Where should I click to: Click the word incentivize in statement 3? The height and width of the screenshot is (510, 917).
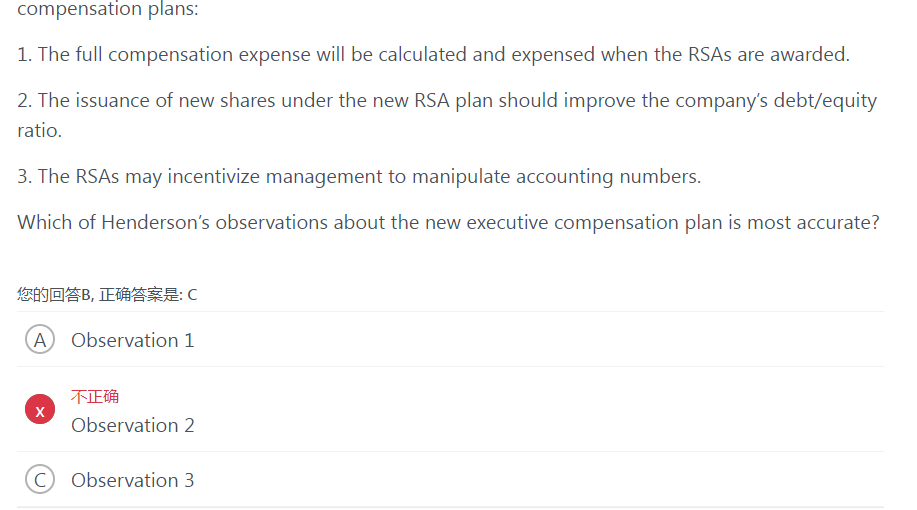pyautogui.click(x=213, y=176)
